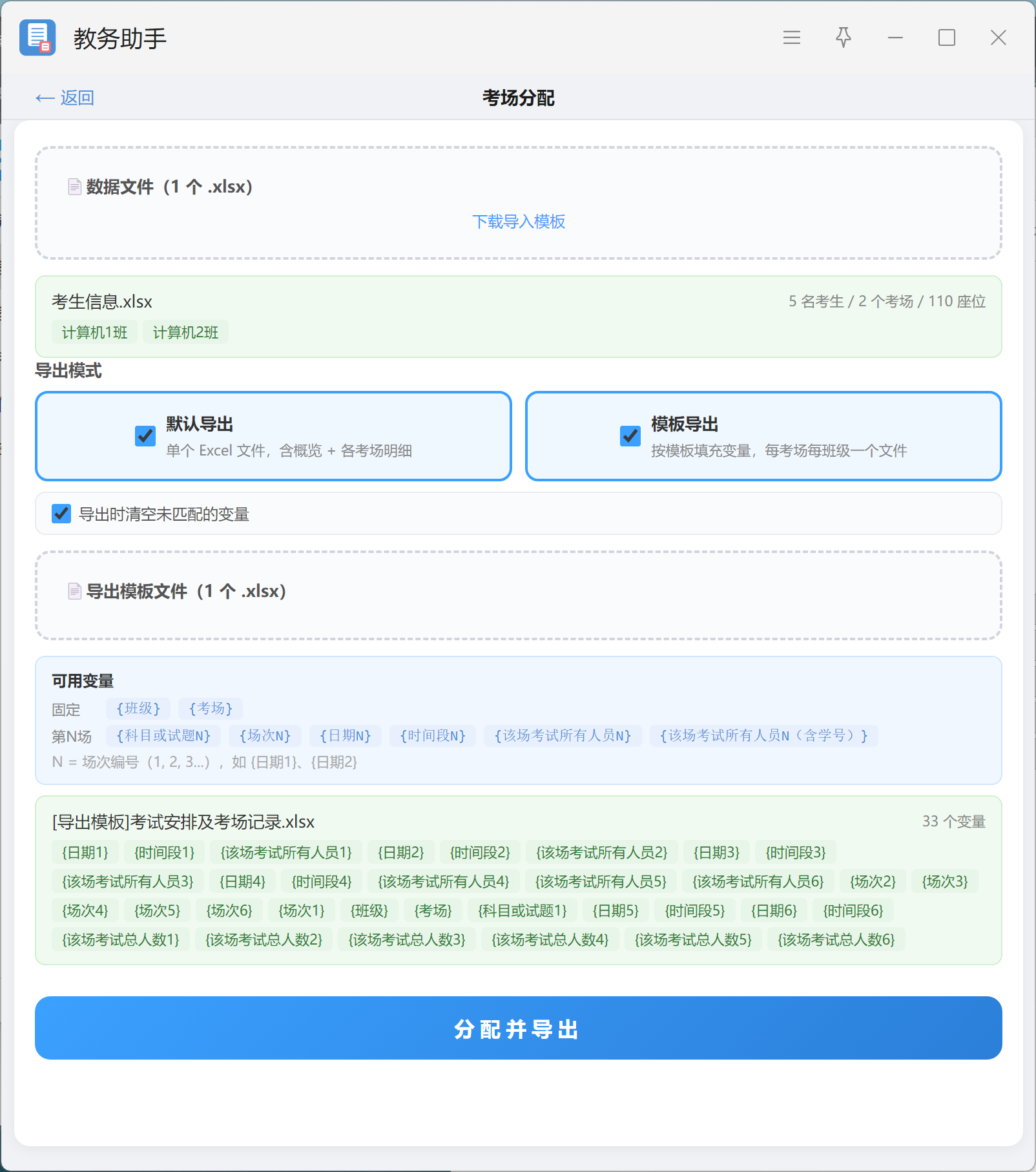Toggle 导出时清空未匹配的变量 checkbox
The height and width of the screenshot is (1172, 1036).
[61, 514]
